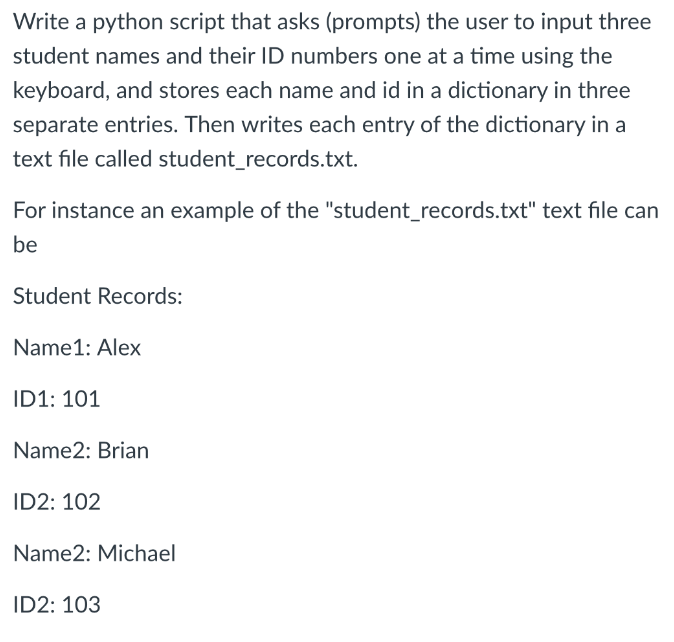This screenshot has width=674, height=642.
Task: Click the "ID1:" label
Action: point(34,399)
